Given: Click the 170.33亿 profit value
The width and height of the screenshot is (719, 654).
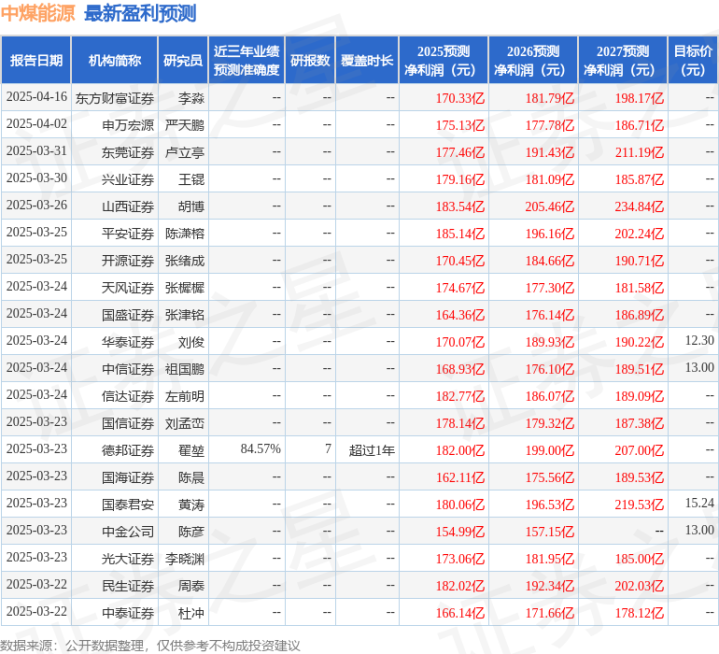Looking at the screenshot, I should 460,98.
